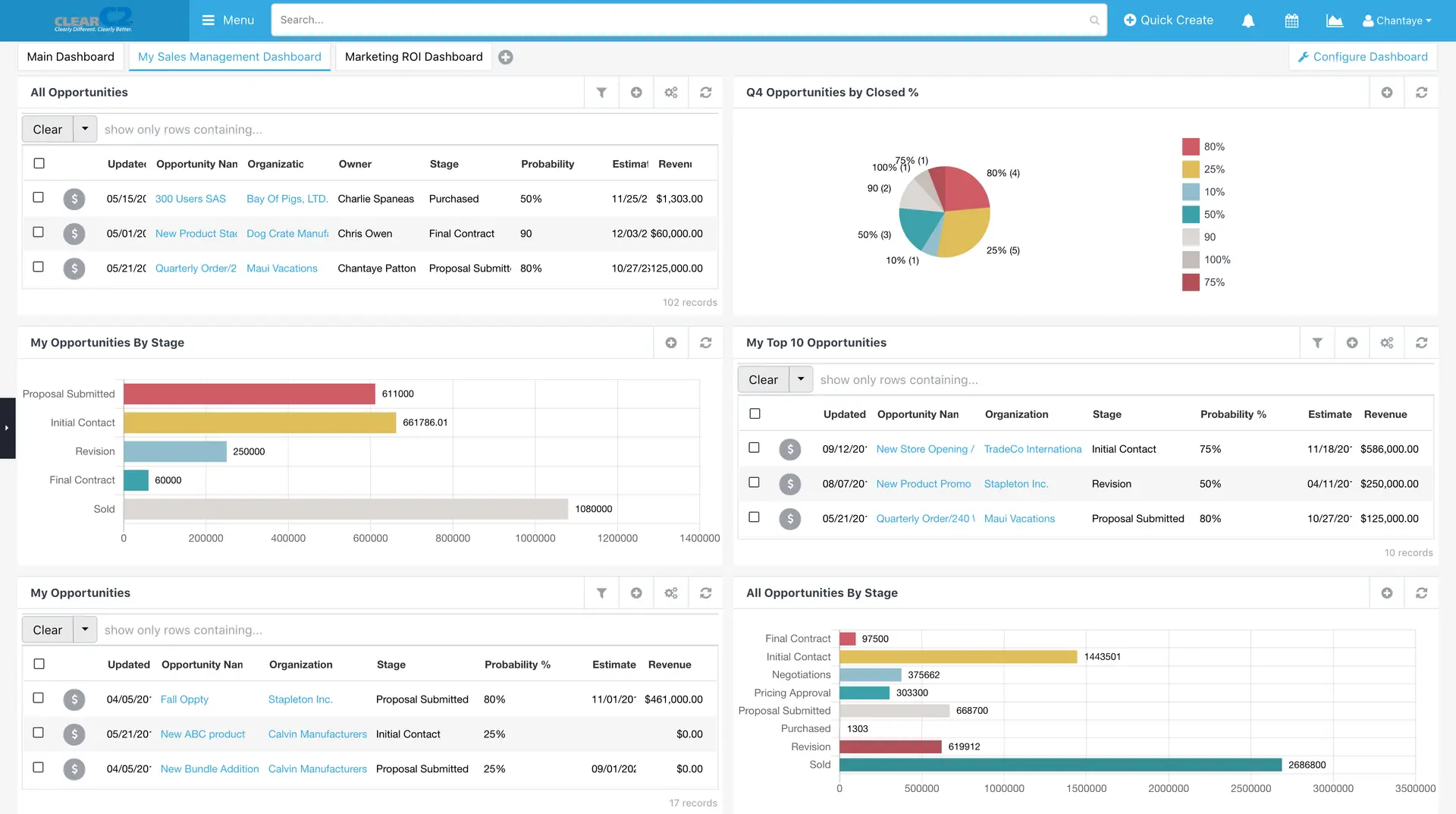This screenshot has width=1456, height=814.
Task: Expand the Clear dropdown in All Opportunities
Action: (84, 129)
